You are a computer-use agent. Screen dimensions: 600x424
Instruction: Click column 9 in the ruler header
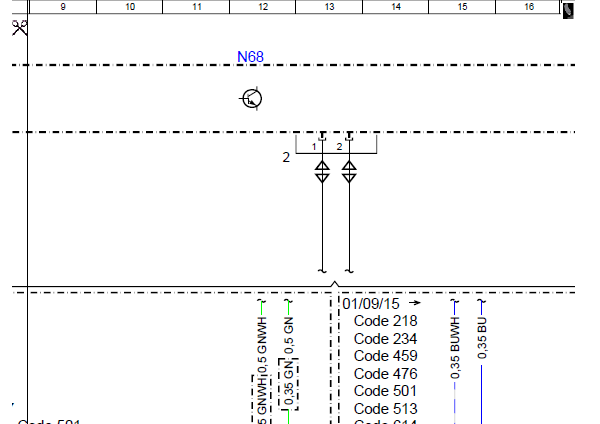click(x=63, y=7)
